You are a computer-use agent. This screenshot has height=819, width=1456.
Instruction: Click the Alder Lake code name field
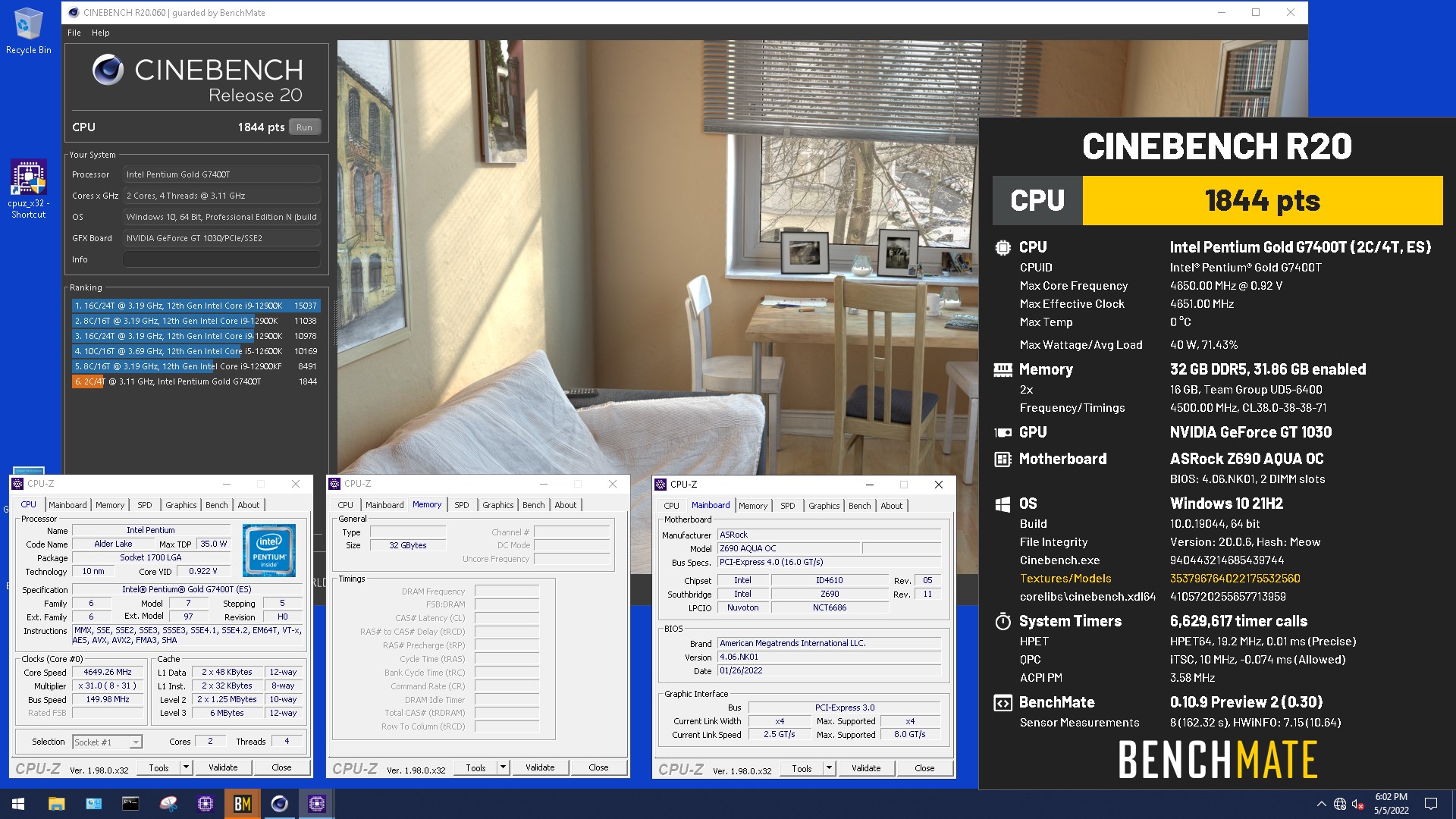[x=113, y=544]
